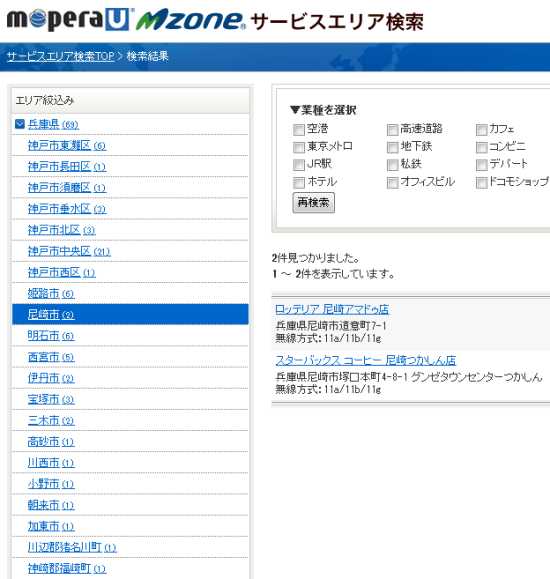550x579 pixels.
Task: Select 川辺郡猪名川町 area link
Action: pos(72,547)
